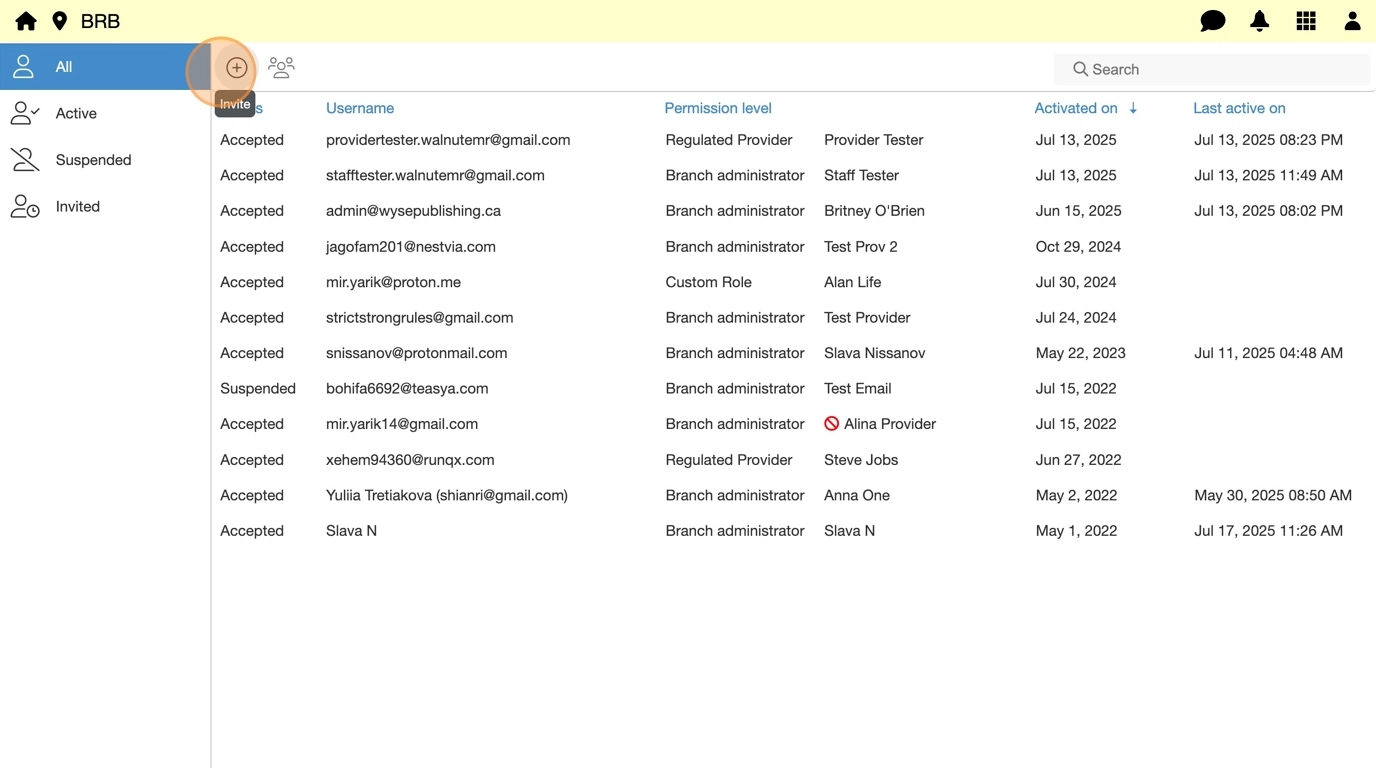Show Suspended users list
The width and height of the screenshot is (1376, 768).
click(x=93, y=160)
